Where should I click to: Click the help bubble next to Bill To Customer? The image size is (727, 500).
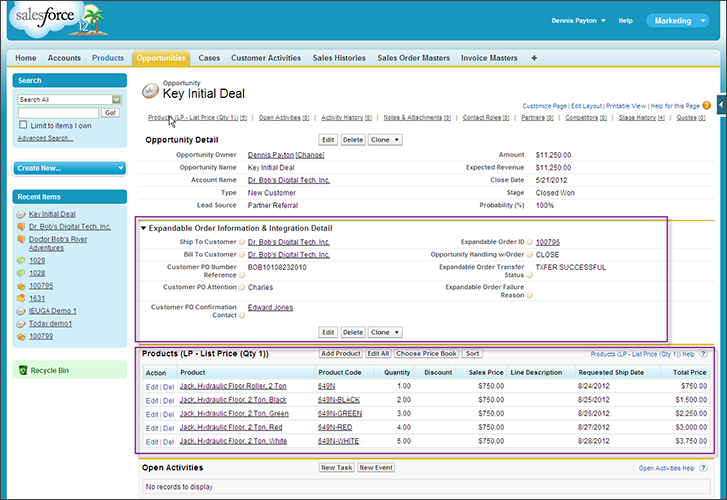(x=242, y=255)
